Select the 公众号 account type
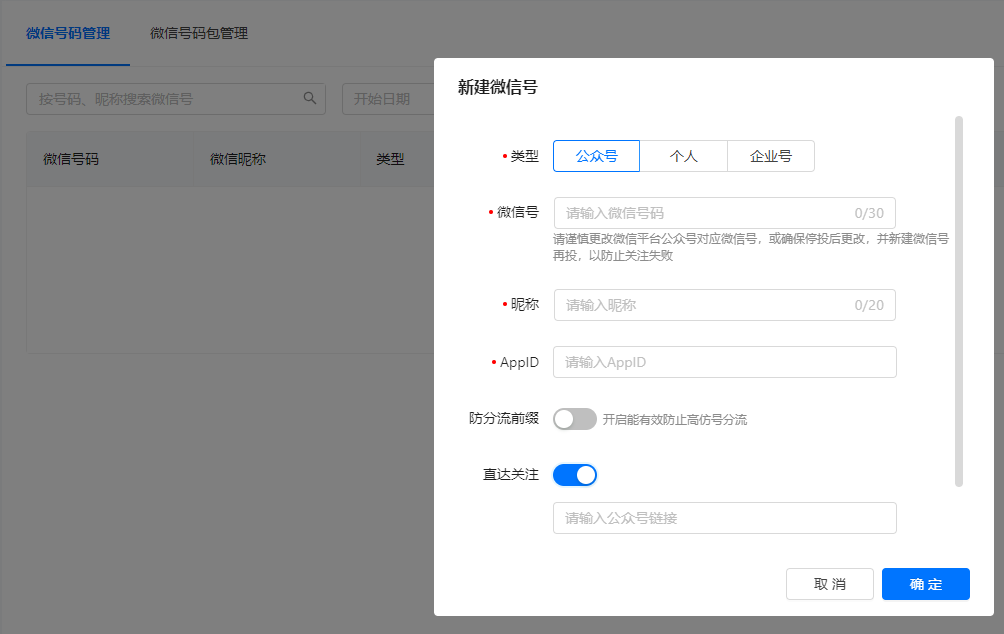1004x634 pixels. pos(596,156)
